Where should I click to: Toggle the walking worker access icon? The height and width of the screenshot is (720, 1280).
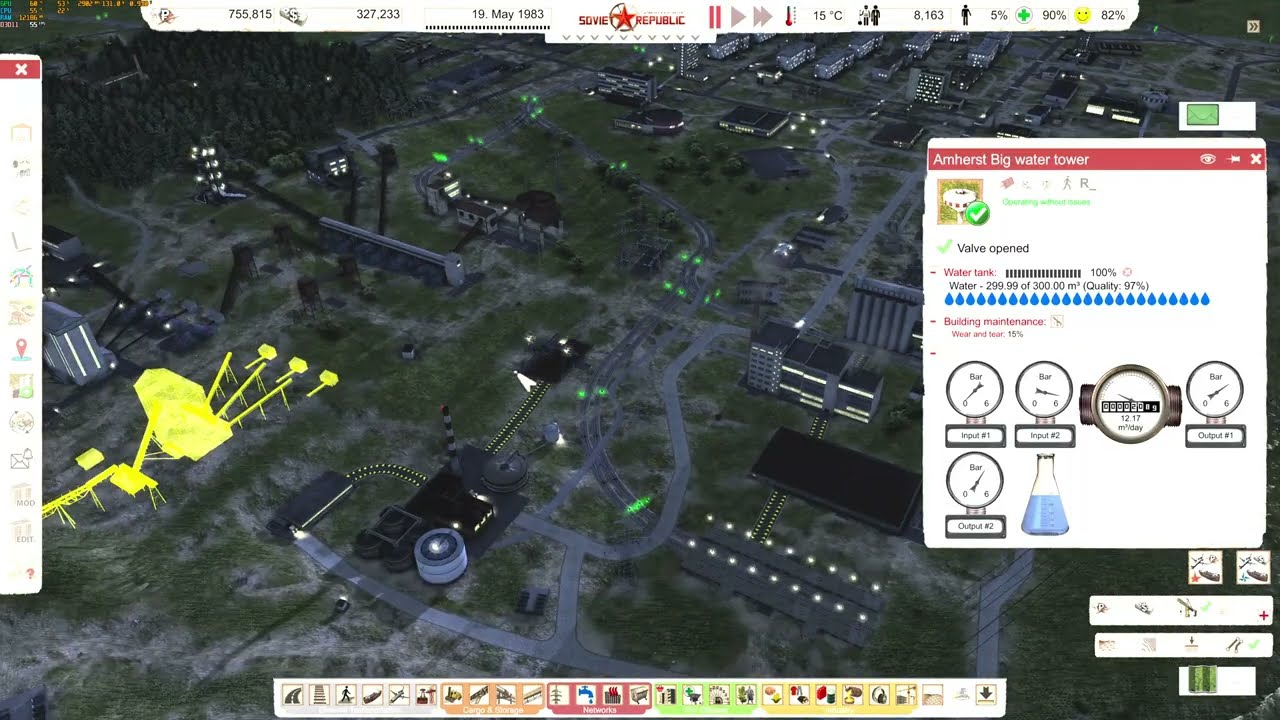pyautogui.click(x=1067, y=184)
